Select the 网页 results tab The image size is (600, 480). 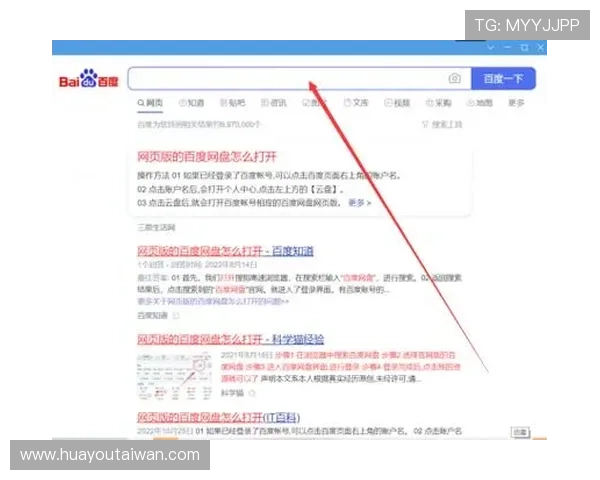[x=150, y=103]
